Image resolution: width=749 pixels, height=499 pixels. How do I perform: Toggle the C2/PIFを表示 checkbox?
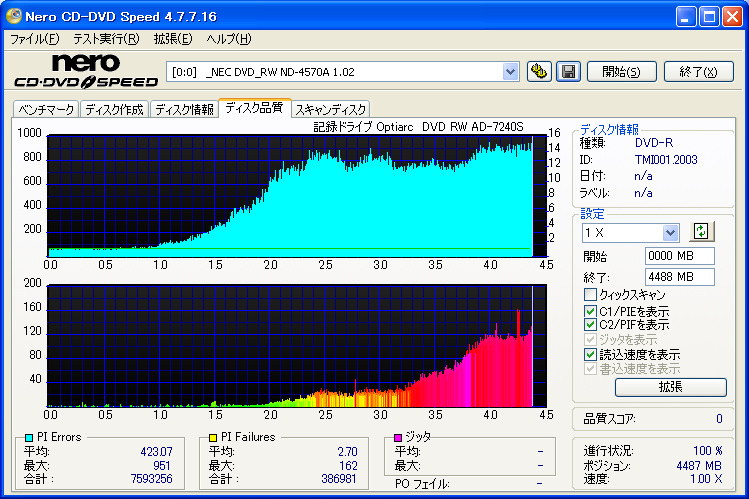point(590,325)
